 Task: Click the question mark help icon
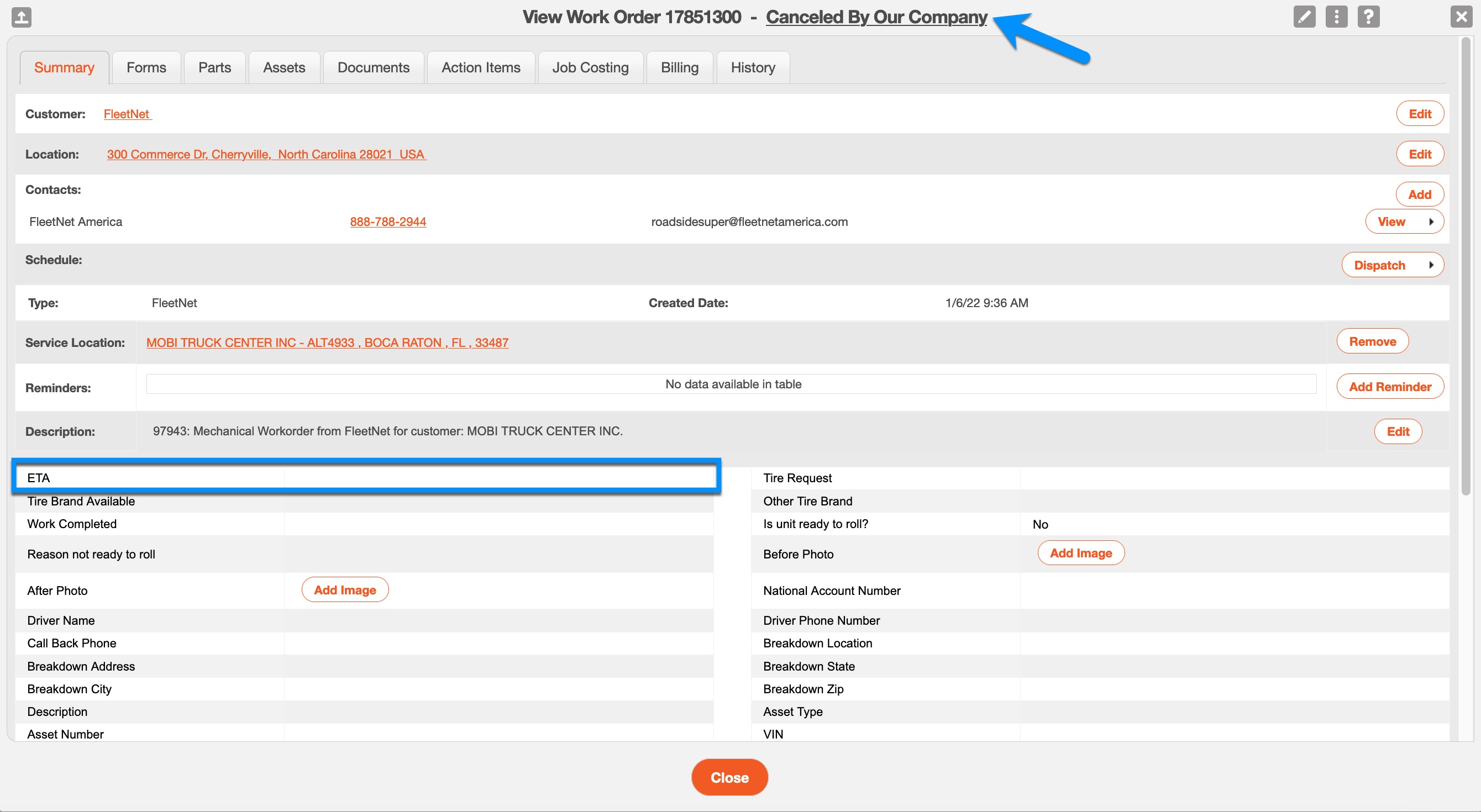(x=1368, y=17)
